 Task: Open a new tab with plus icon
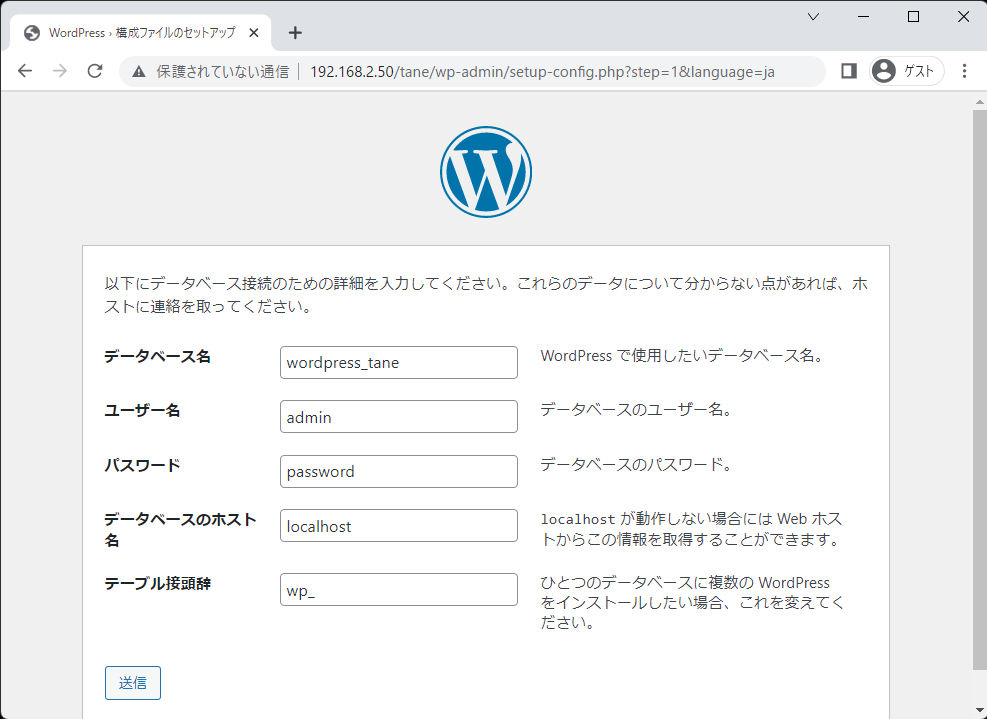(x=295, y=33)
